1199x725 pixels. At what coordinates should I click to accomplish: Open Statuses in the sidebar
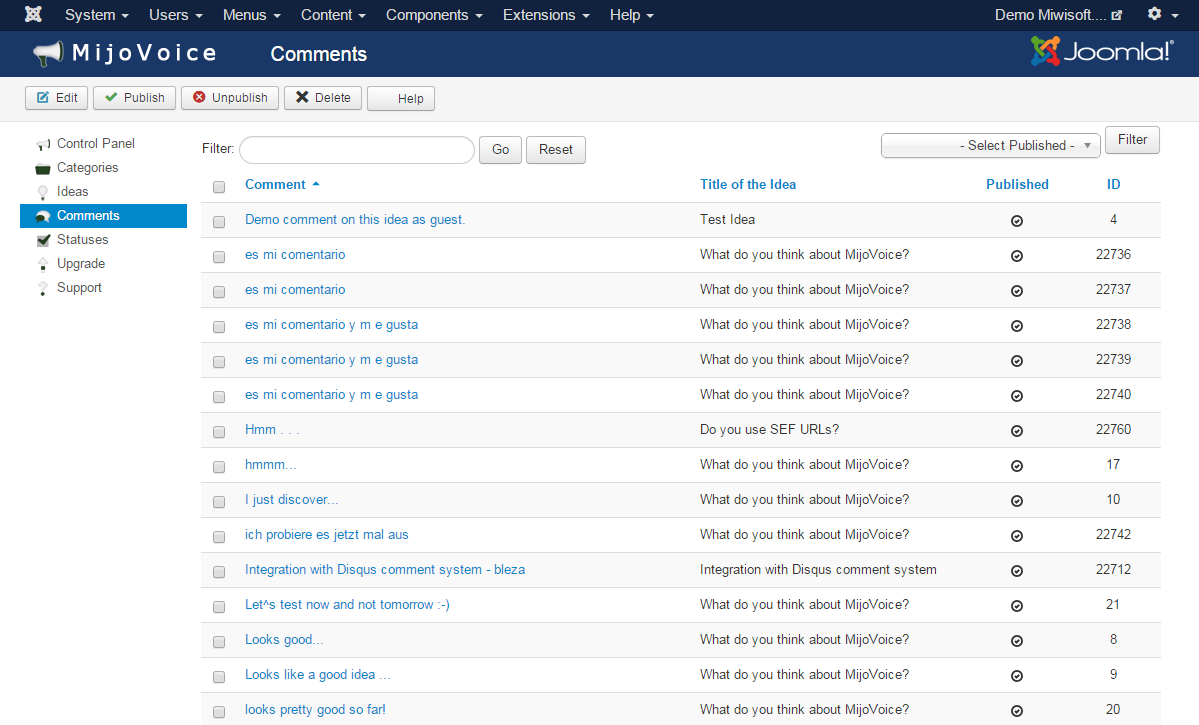[82, 240]
